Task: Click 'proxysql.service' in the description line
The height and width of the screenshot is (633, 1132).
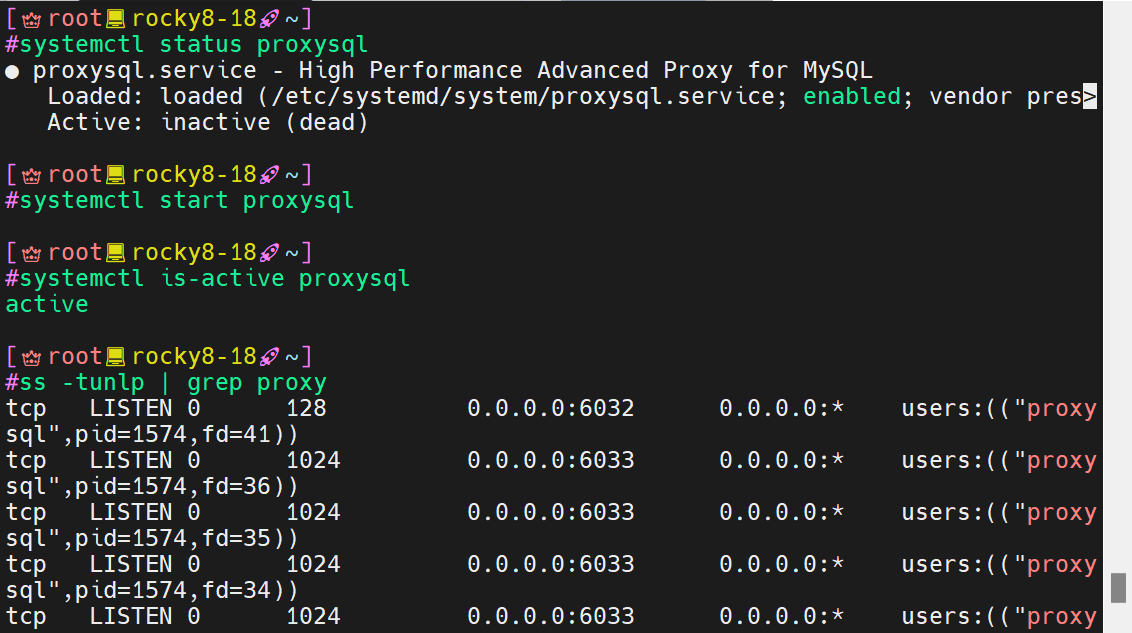Action: pyautogui.click(x=144, y=70)
